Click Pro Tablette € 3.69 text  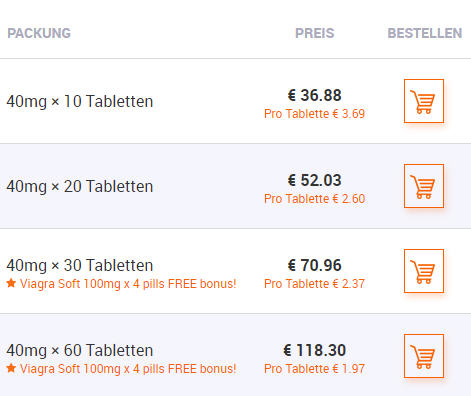(314, 114)
